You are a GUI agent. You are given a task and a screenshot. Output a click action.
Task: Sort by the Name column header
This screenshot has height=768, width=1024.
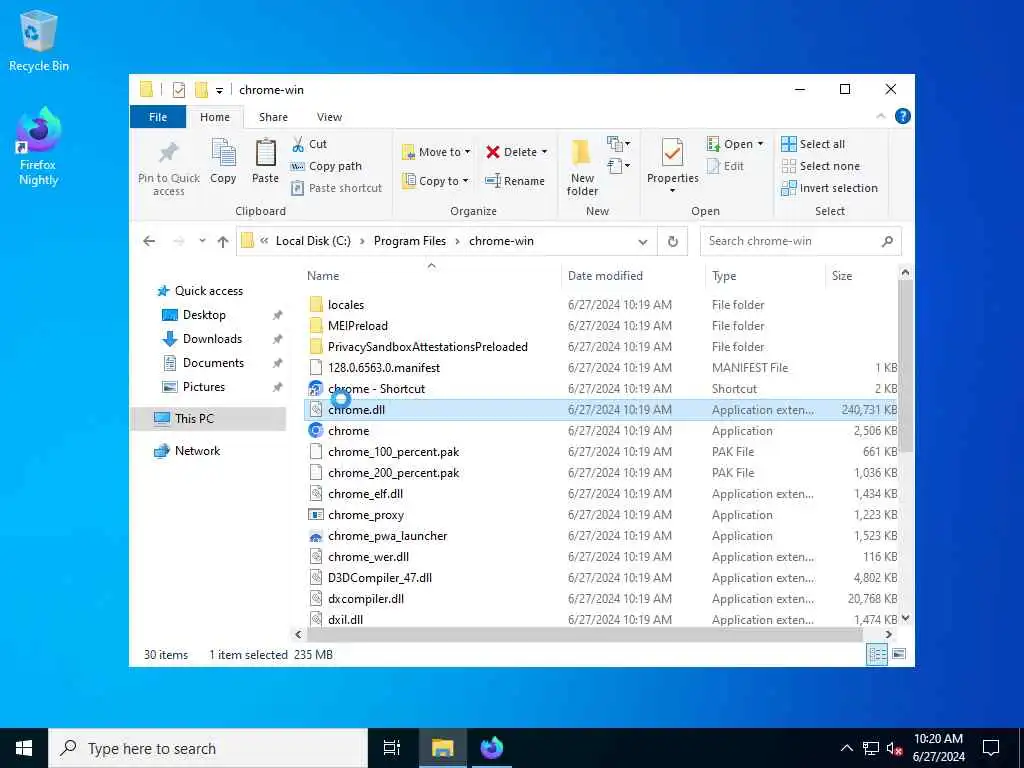(x=431, y=276)
